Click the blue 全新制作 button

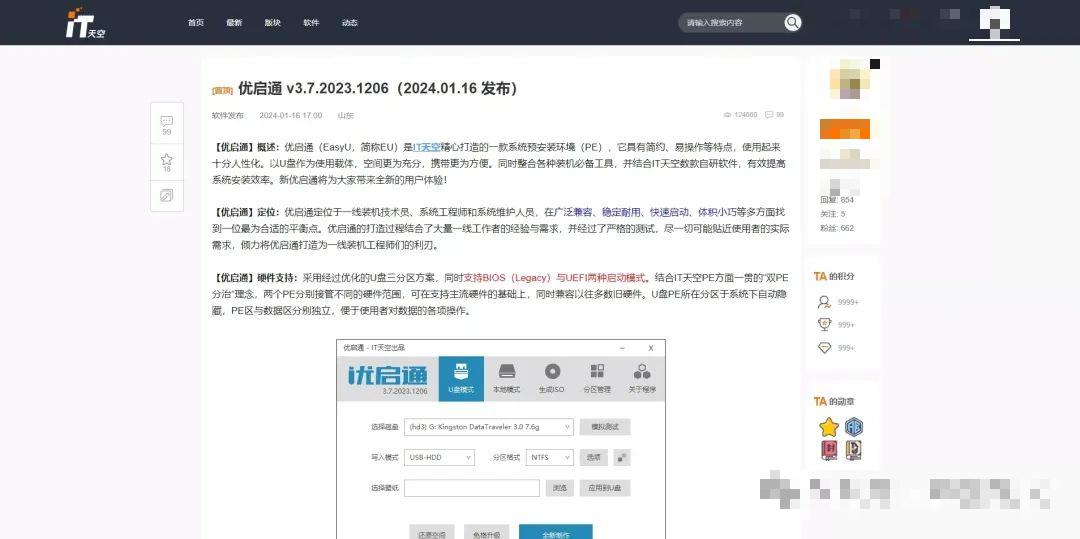(555, 532)
